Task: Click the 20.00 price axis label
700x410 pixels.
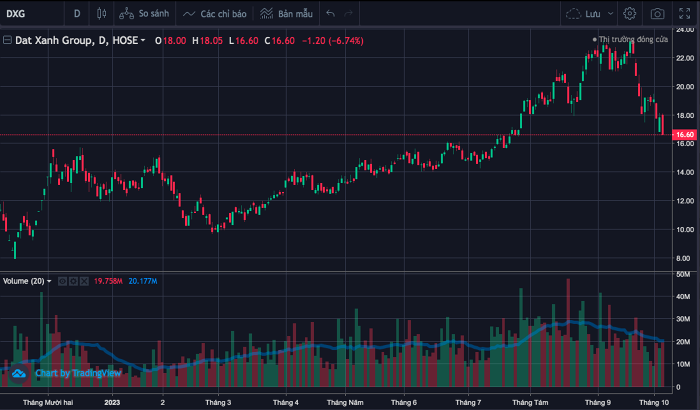Action: pyautogui.click(x=685, y=87)
